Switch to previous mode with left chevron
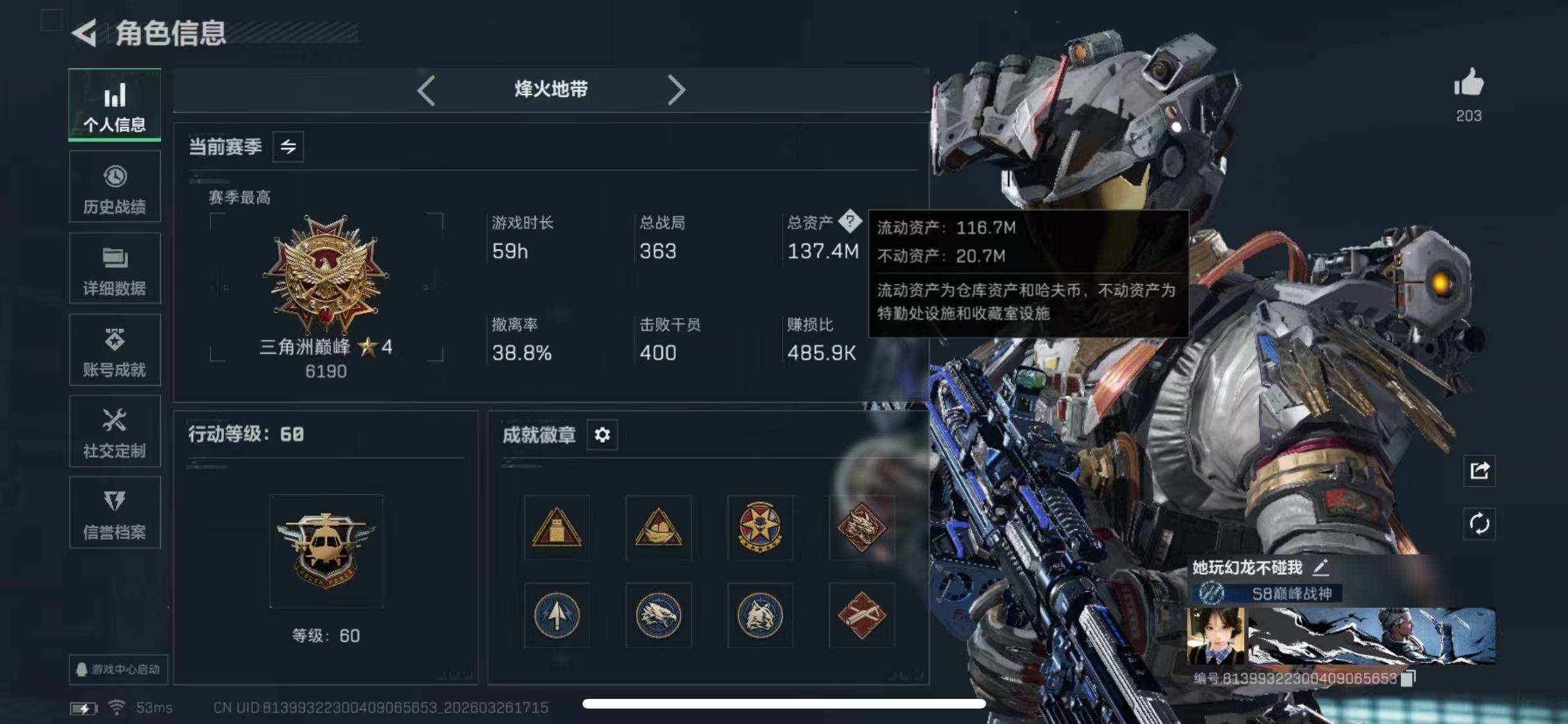The width and height of the screenshot is (1568, 724). tap(426, 89)
